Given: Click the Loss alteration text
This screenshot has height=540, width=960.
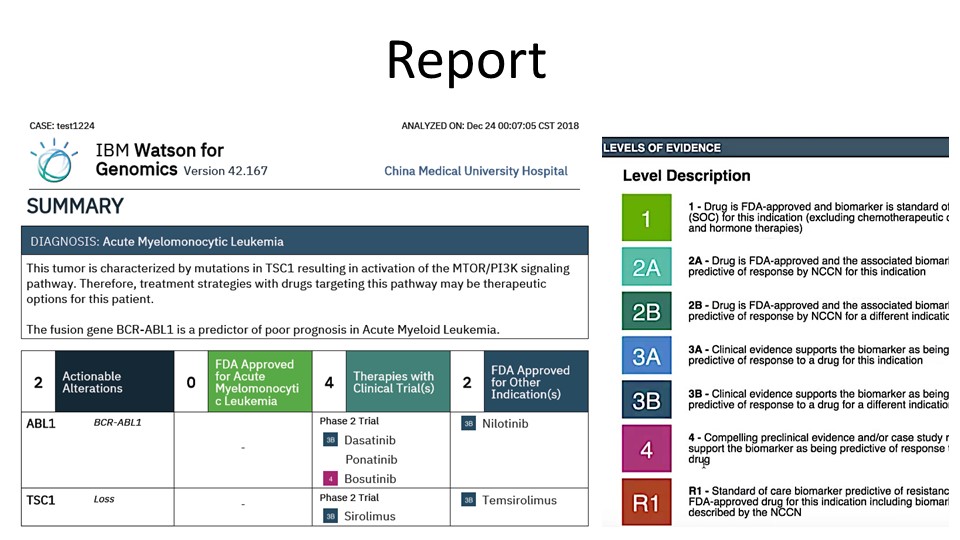Looking at the screenshot, I should [x=104, y=499].
